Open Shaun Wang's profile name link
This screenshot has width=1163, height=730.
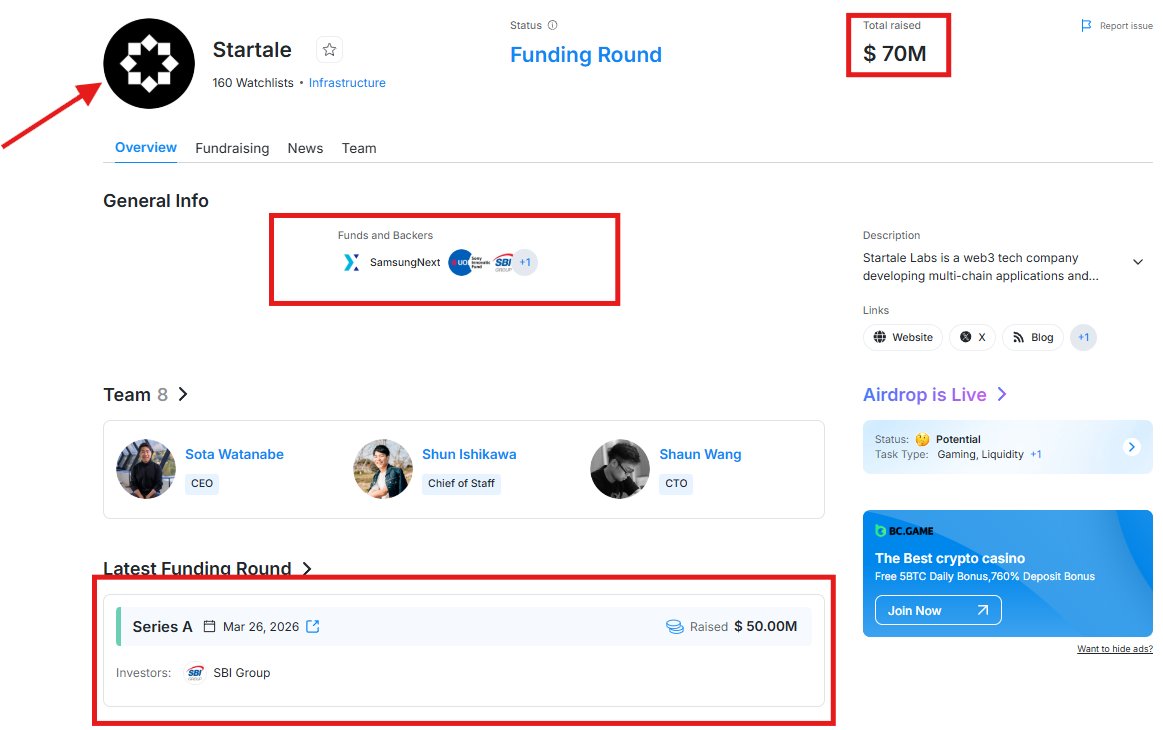pos(700,455)
